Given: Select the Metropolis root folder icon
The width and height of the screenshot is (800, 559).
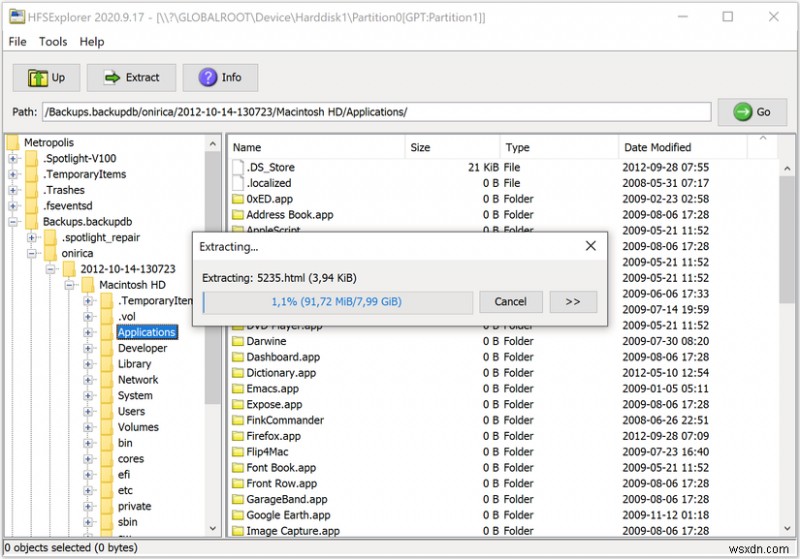Looking at the screenshot, I should click(14, 143).
